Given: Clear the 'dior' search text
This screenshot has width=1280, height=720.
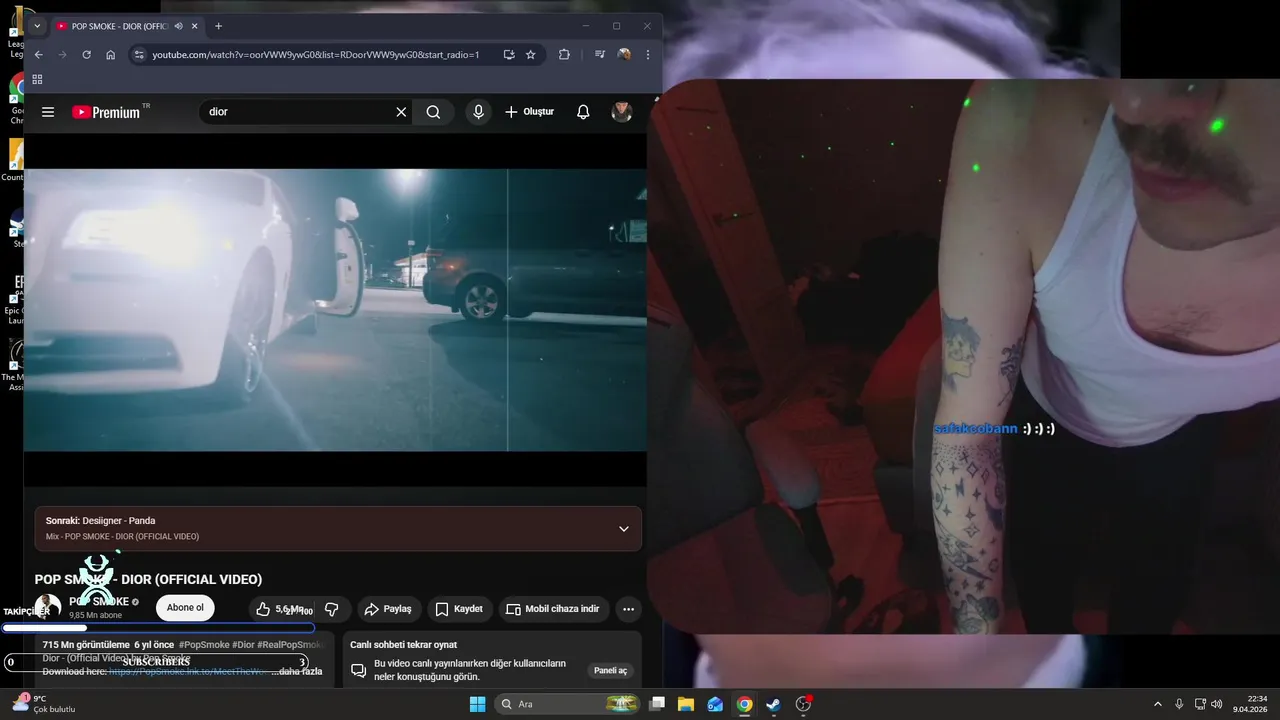Looking at the screenshot, I should pos(401,112).
